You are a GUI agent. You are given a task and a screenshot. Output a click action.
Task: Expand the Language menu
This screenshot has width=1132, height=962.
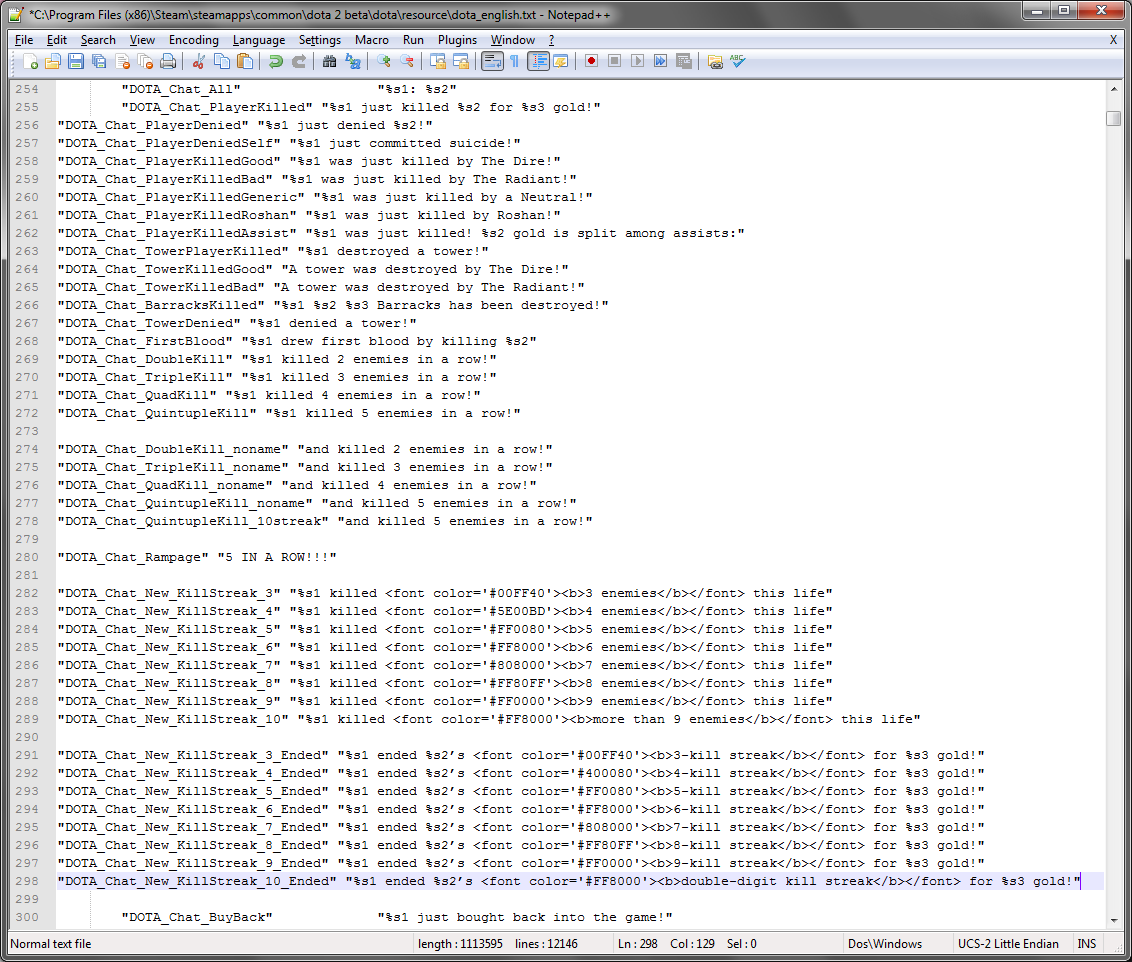258,40
